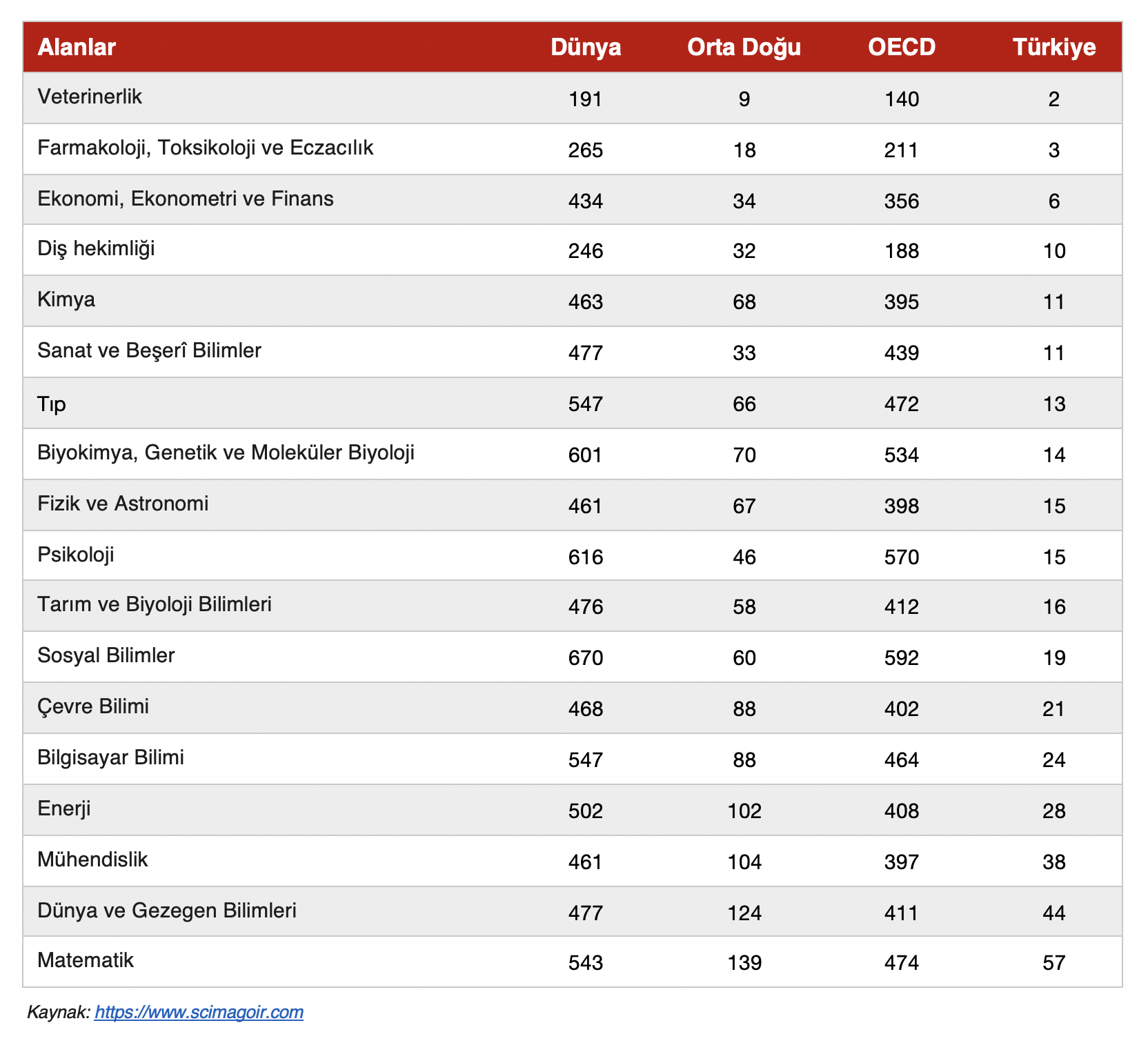This screenshot has height=1043, width=1148.
Task: Select the Bilgisayar Bilimi Türkiye value 24
Action: coord(1054,759)
